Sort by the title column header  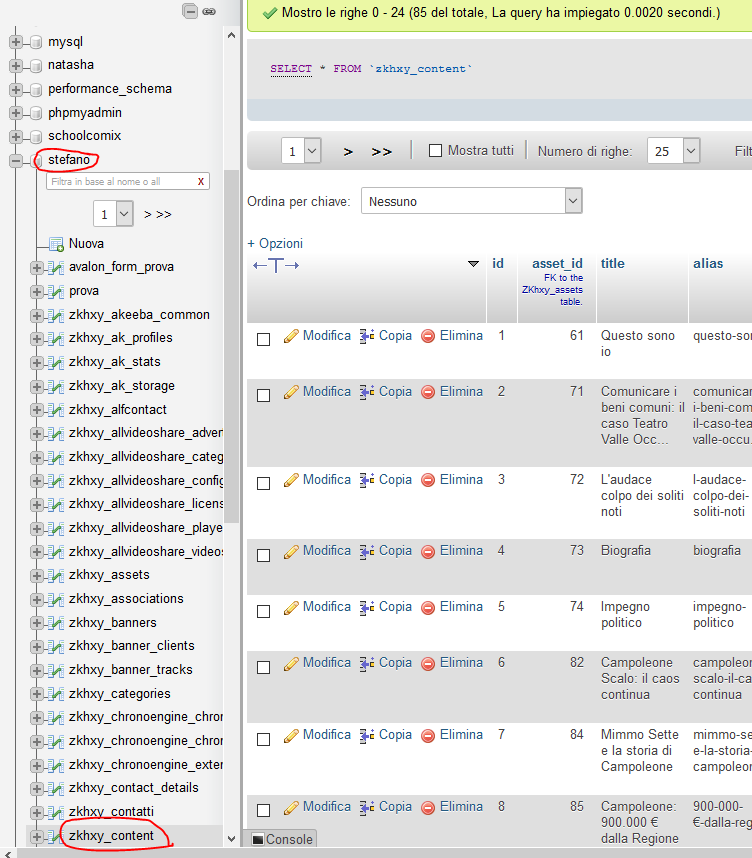pos(612,263)
